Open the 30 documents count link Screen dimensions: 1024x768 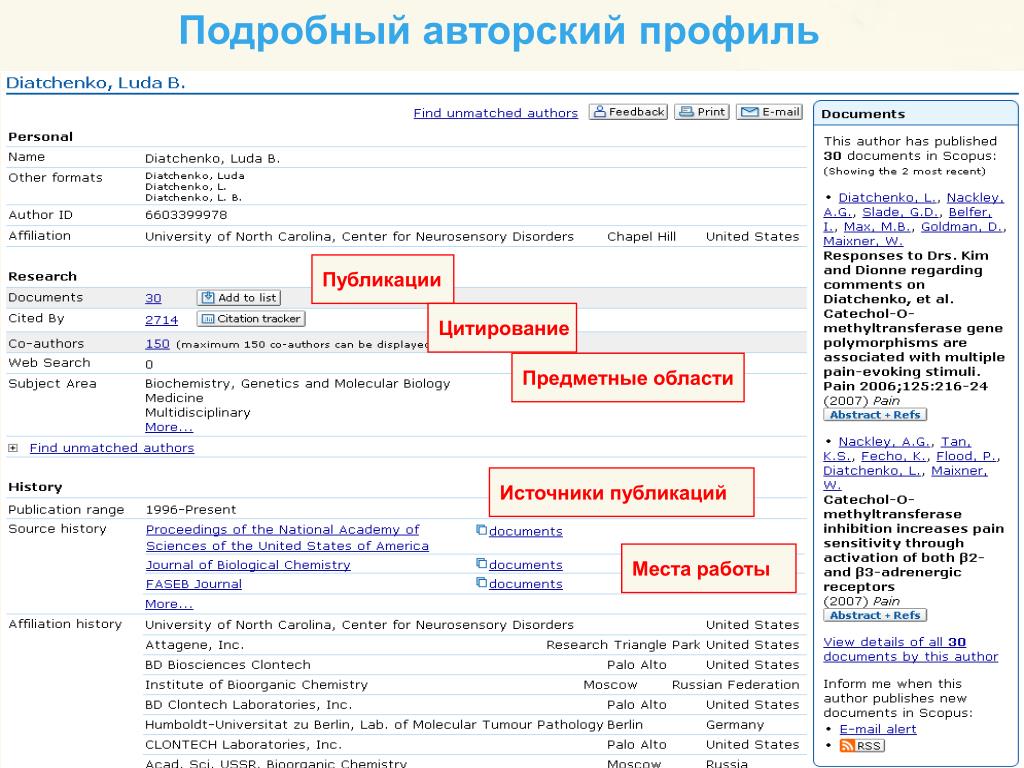click(x=153, y=298)
